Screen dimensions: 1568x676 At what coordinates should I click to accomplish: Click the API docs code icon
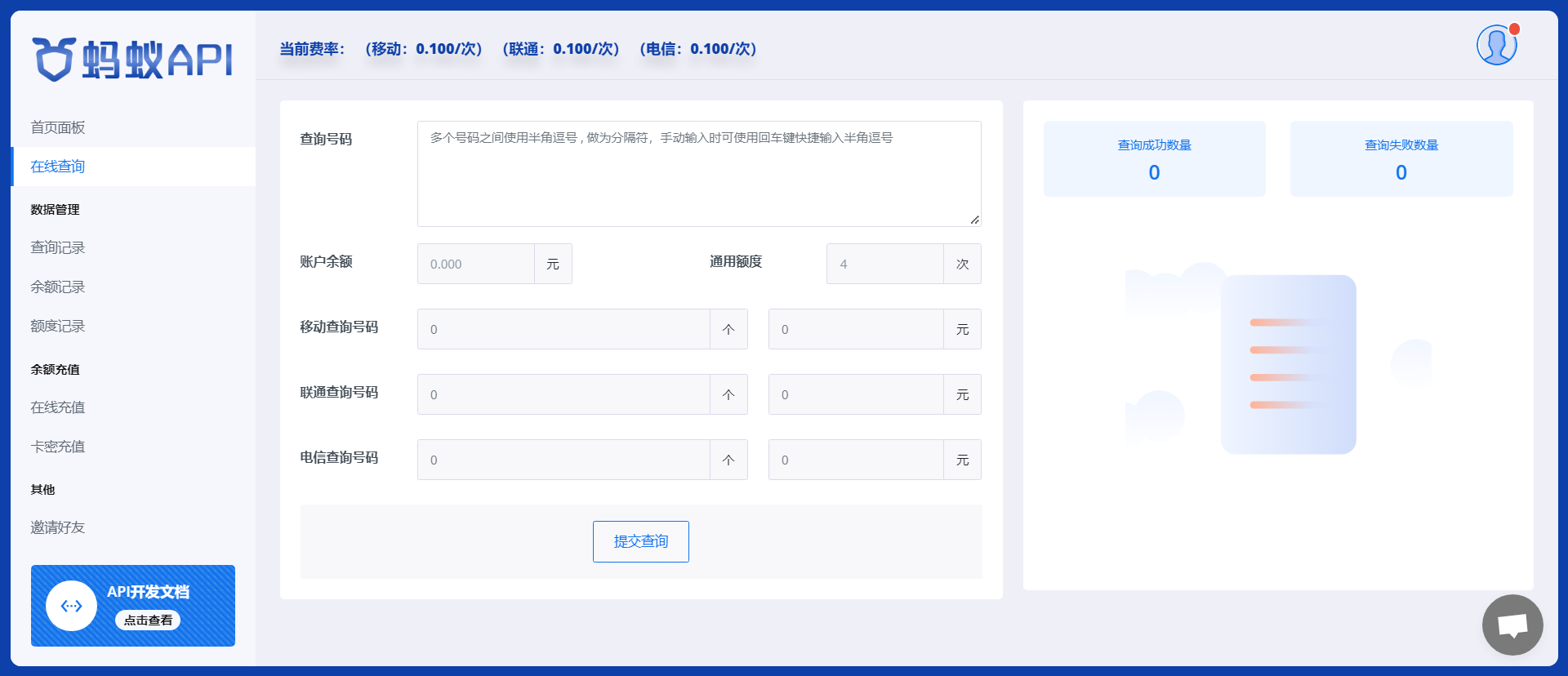point(72,606)
